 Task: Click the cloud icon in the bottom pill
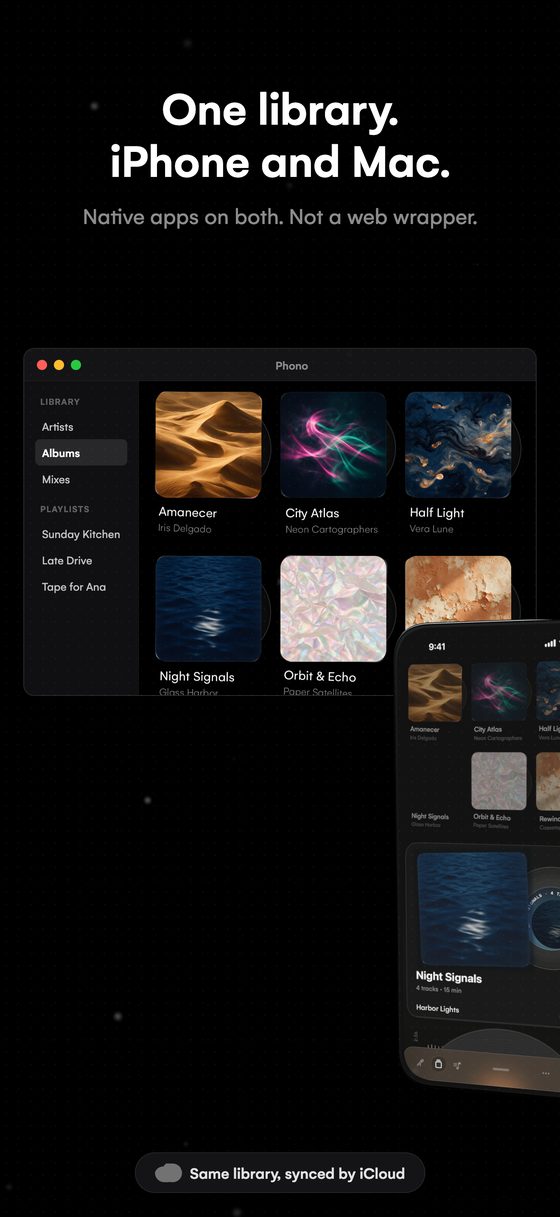coord(169,1173)
